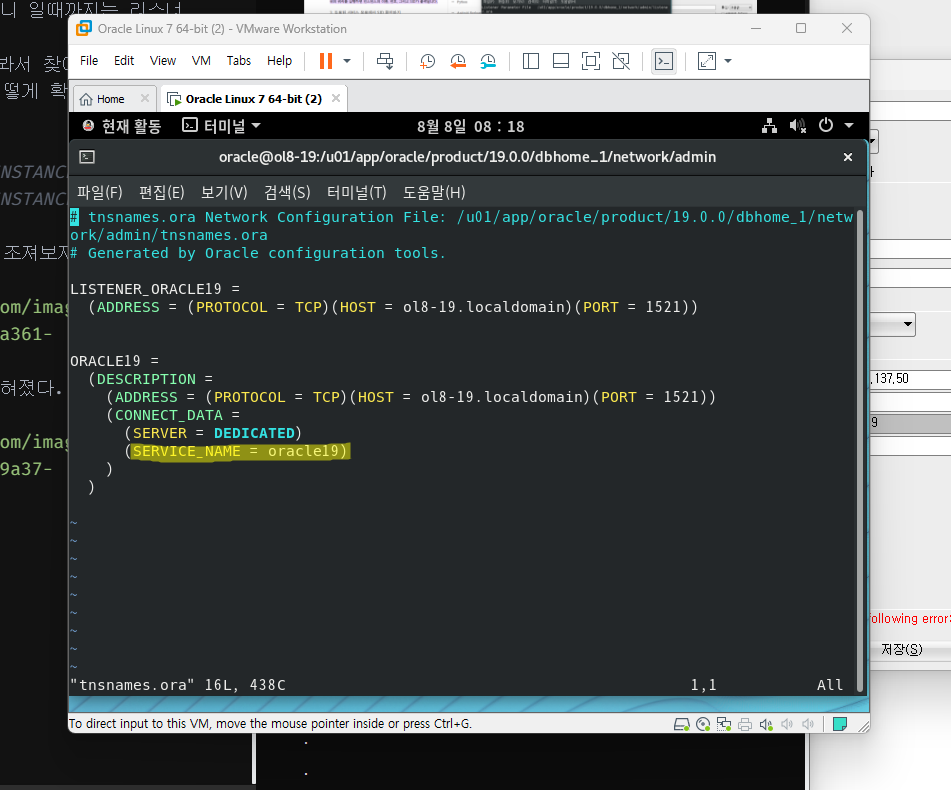Take a snapshot of this virtual machine
951x790 pixels.
click(427, 61)
